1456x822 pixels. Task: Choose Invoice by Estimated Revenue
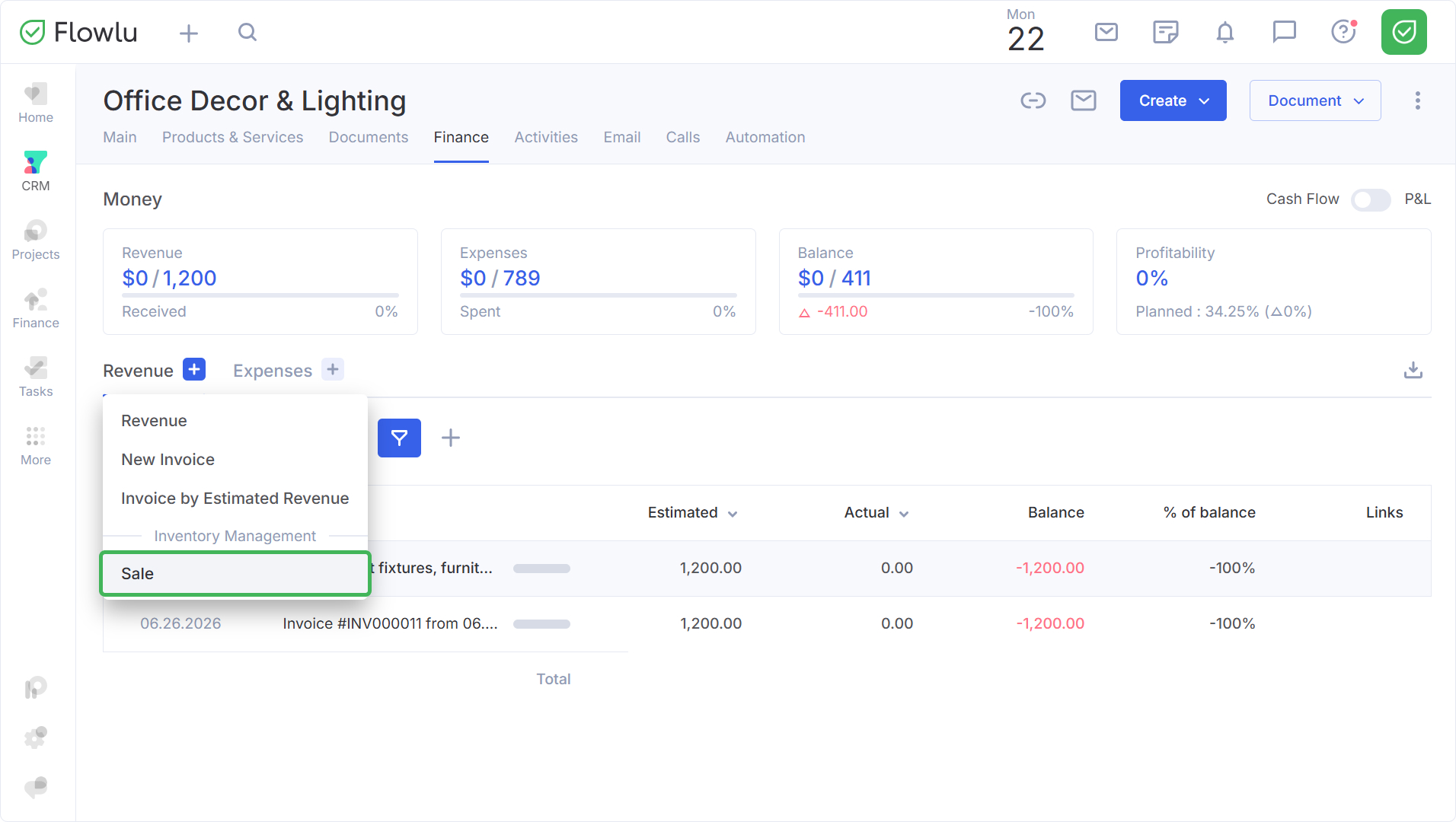[x=235, y=499]
